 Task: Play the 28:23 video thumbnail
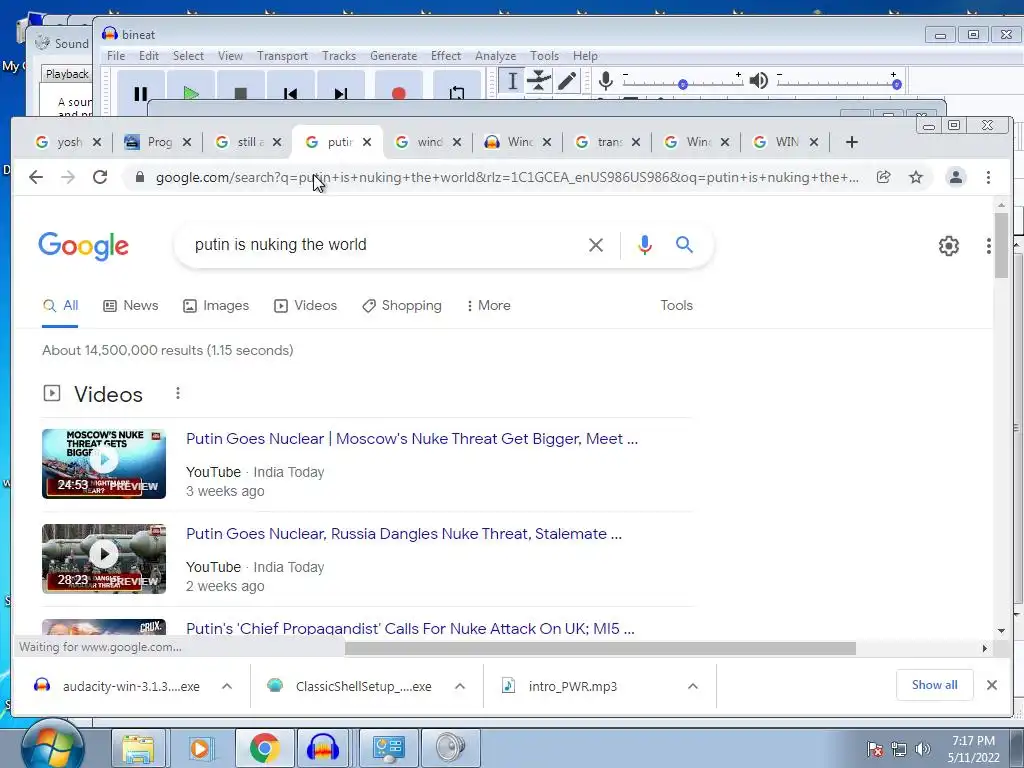(x=104, y=558)
